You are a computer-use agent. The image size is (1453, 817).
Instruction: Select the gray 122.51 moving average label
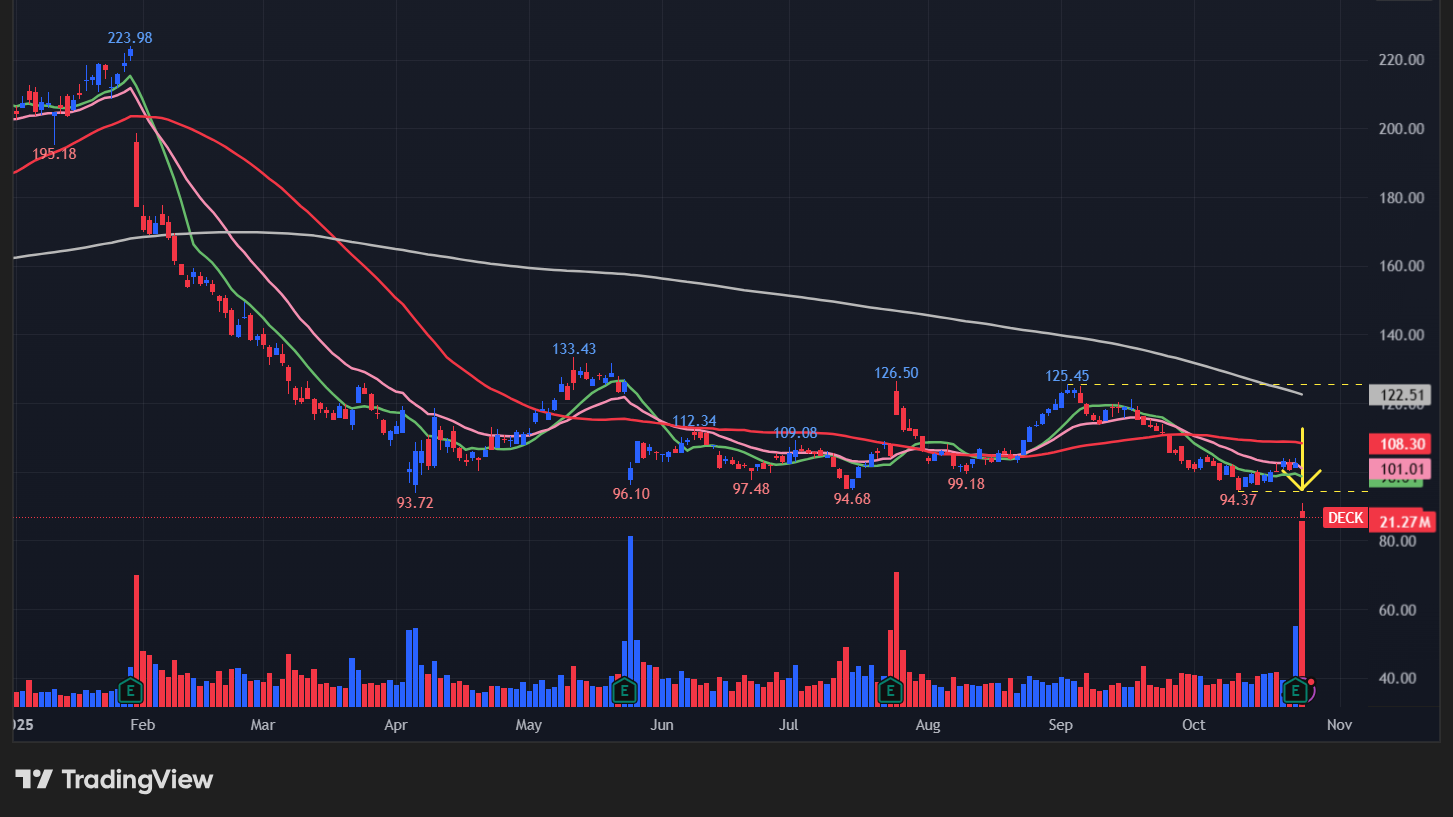[1399, 394]
